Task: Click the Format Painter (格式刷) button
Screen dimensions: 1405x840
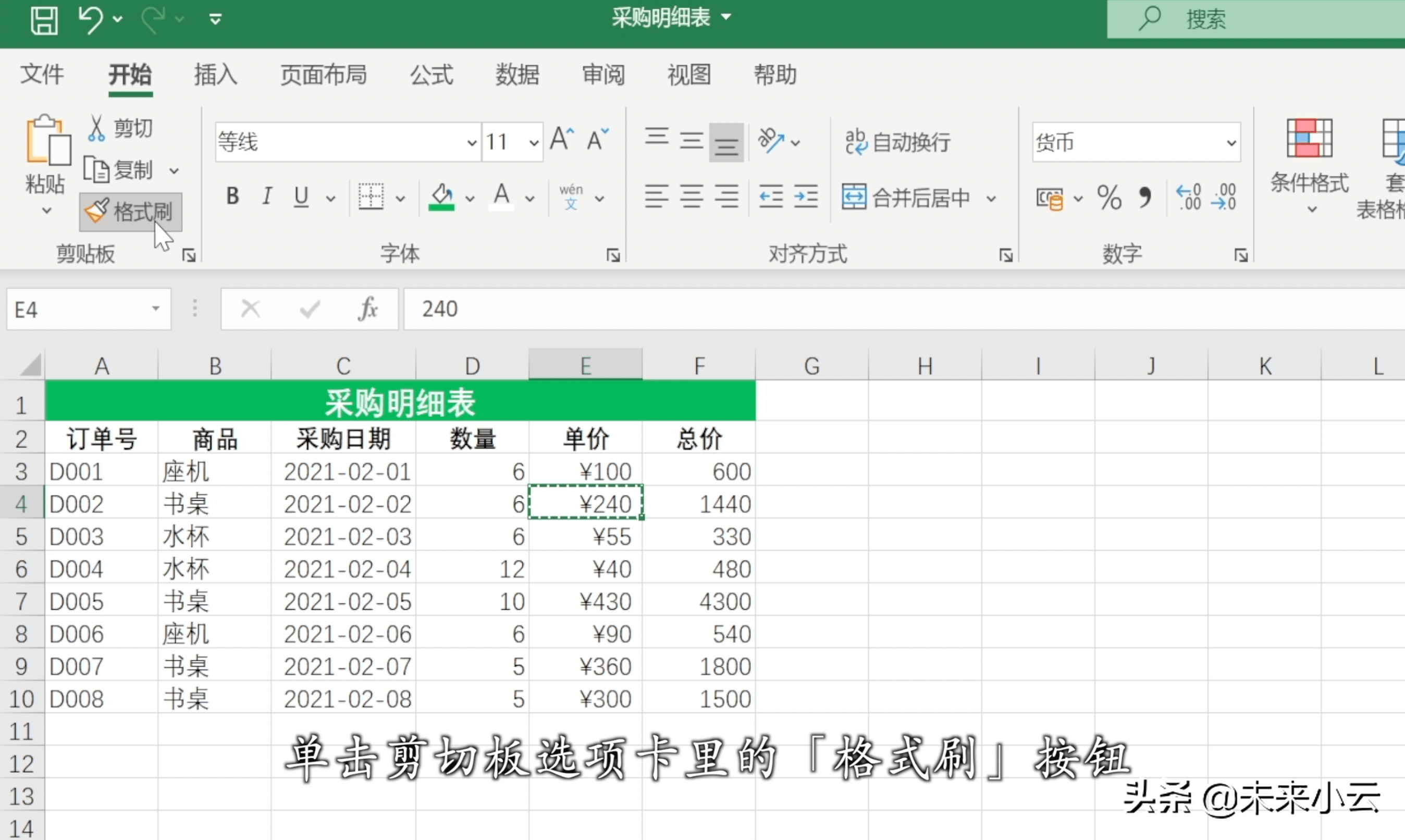Action: (130, 212)
